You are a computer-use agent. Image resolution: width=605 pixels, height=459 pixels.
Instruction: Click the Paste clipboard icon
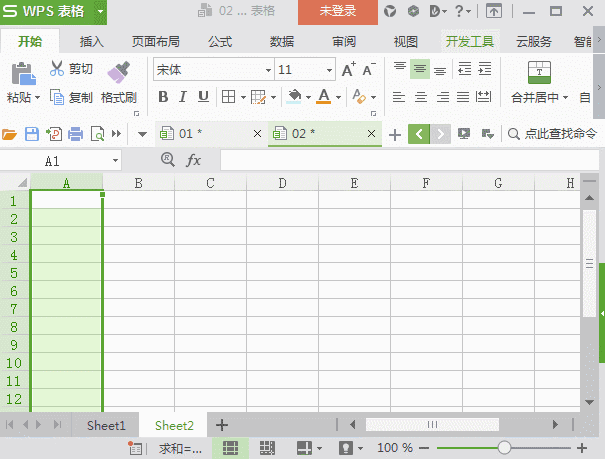pos(23,73)
